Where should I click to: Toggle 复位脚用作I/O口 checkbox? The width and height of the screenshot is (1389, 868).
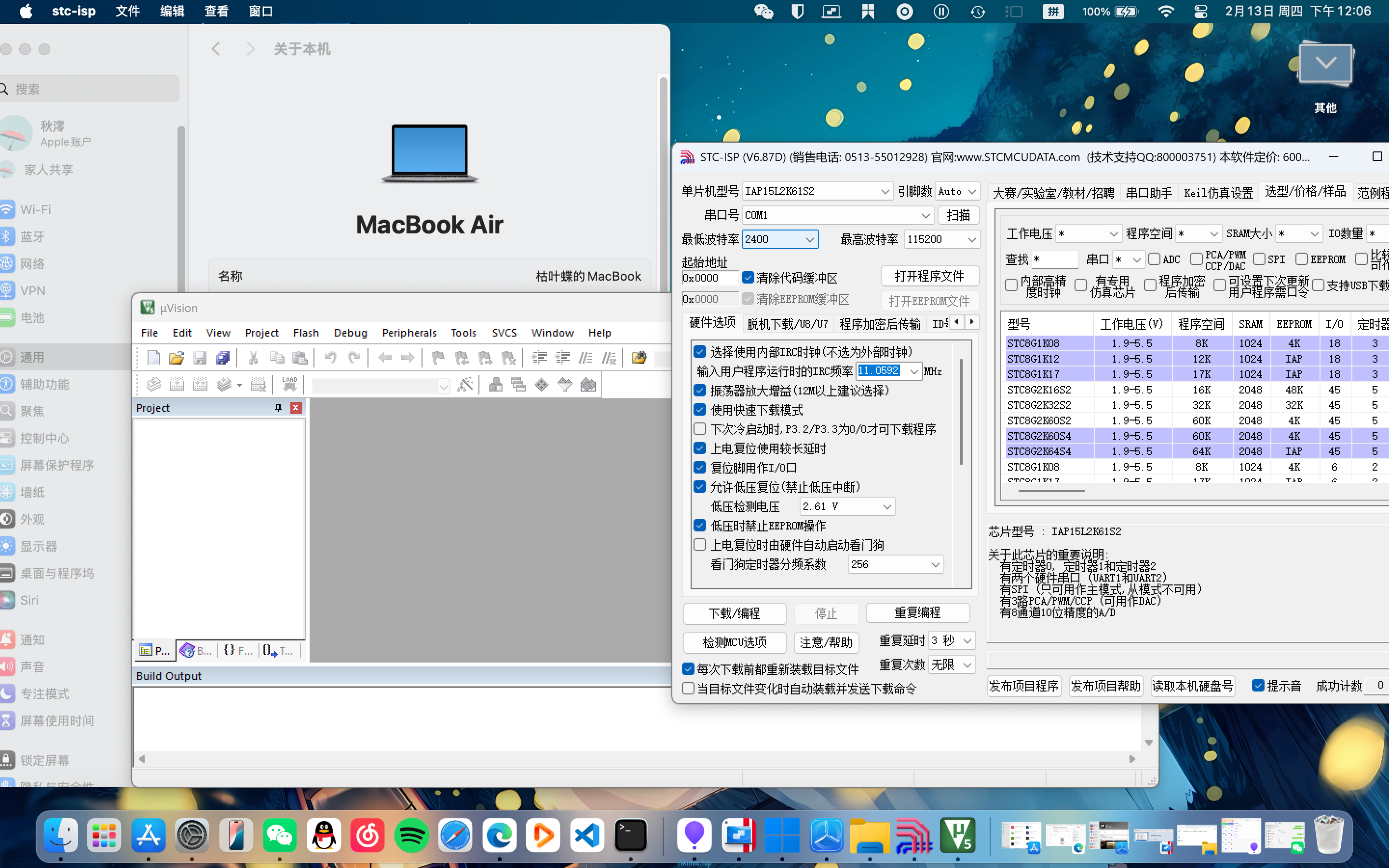(700, 467)
